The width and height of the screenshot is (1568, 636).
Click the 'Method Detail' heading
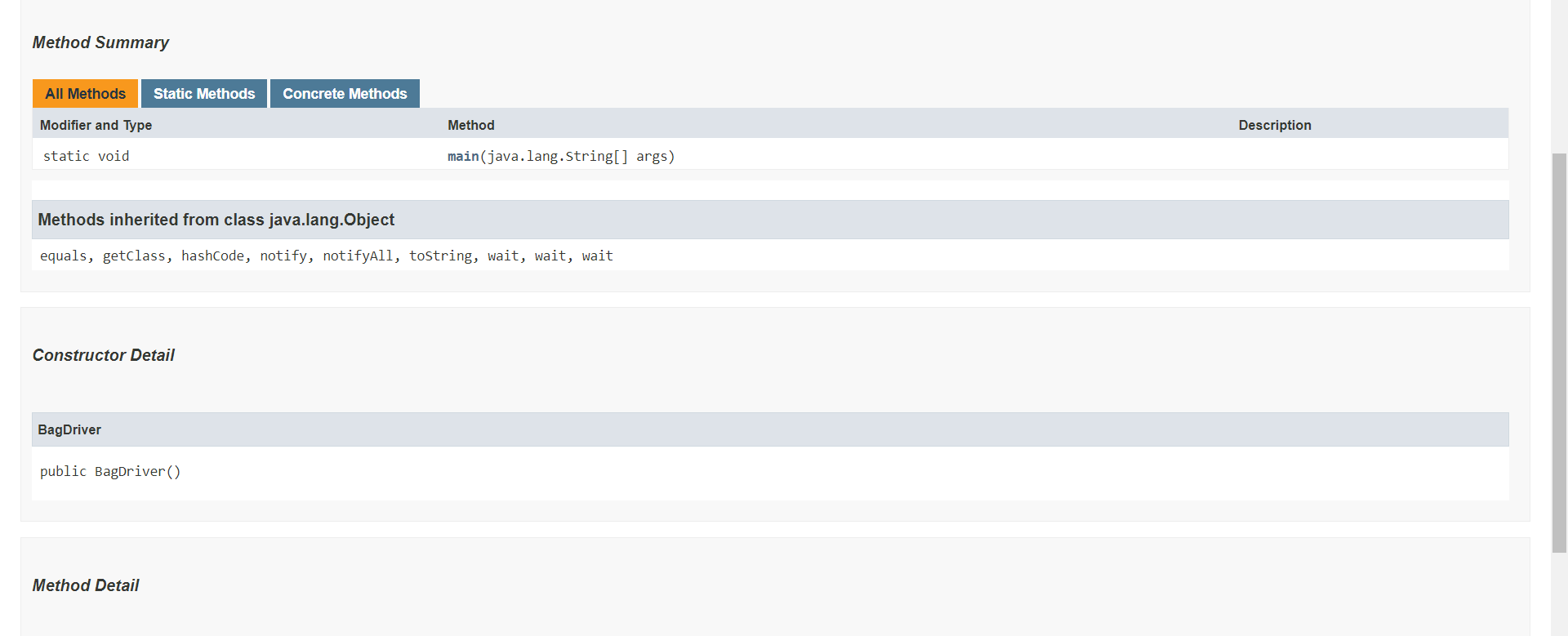point(86,585)
